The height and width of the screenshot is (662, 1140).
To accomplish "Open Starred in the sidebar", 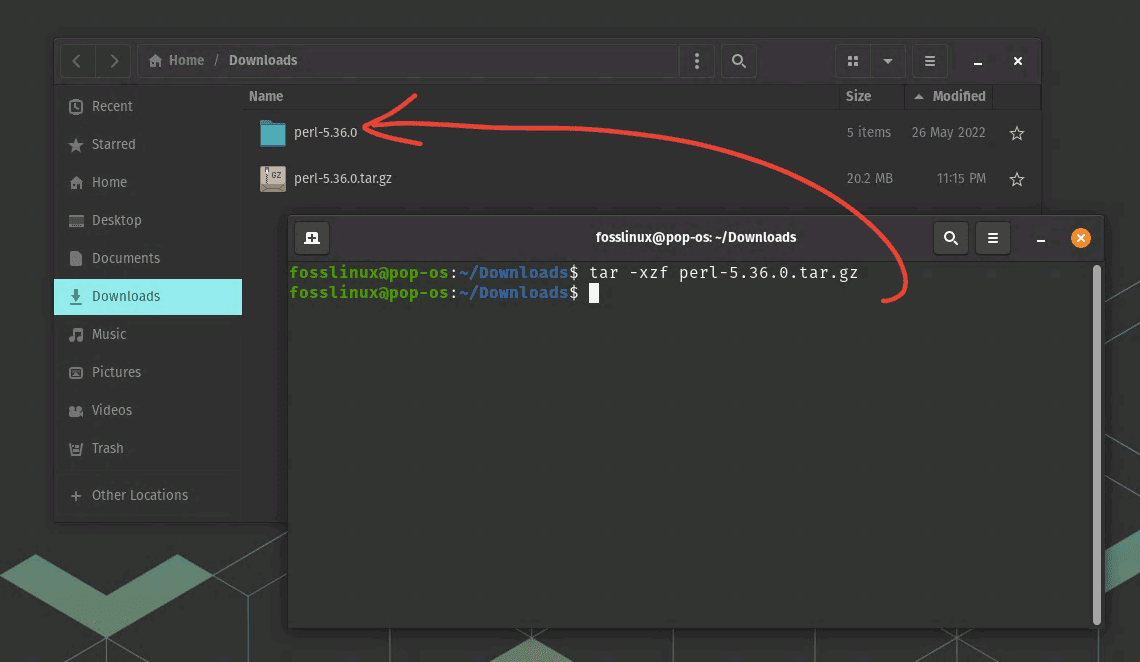I will coord(148,145).
